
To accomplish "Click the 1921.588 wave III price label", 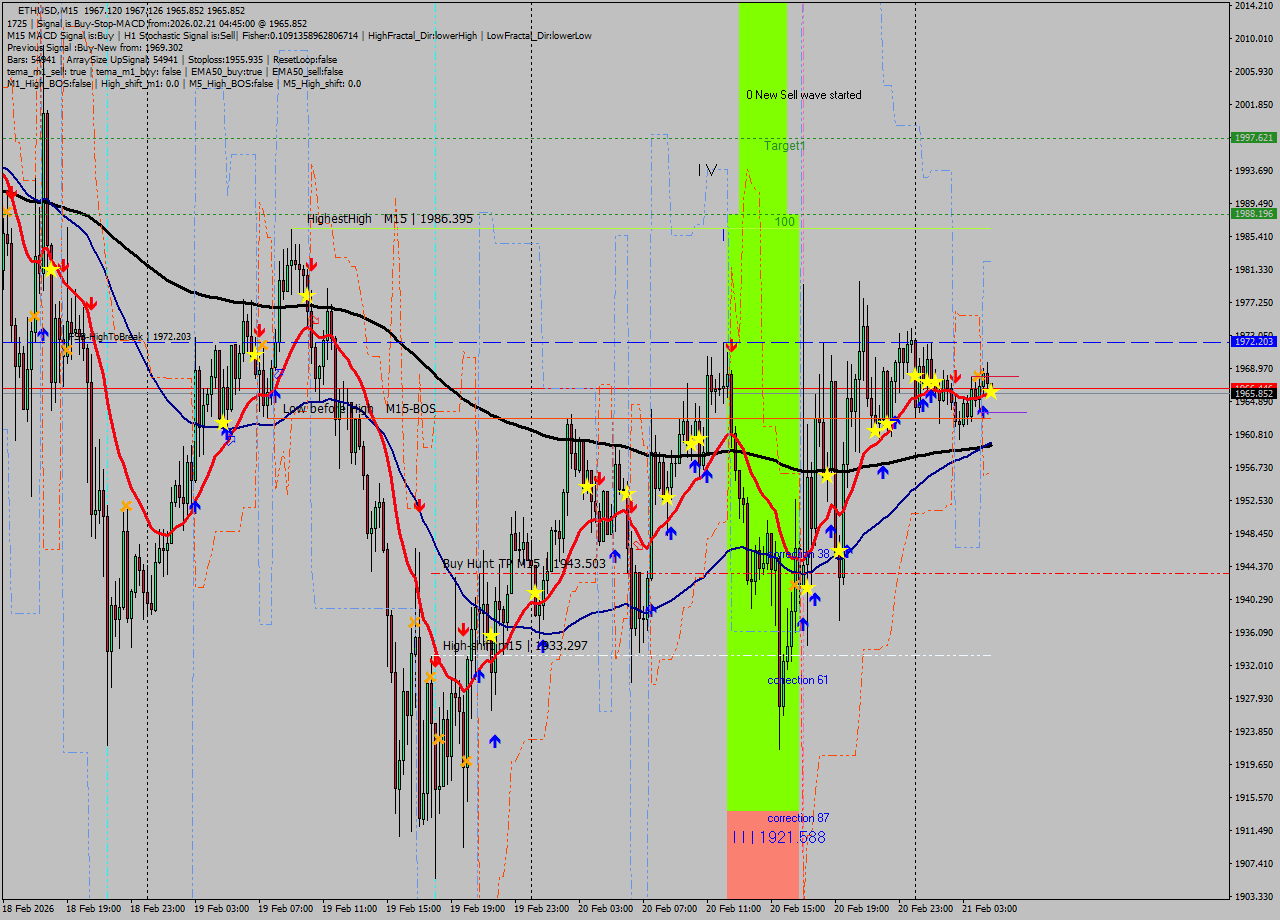I will pyautogui.click(x=791, y=837).
